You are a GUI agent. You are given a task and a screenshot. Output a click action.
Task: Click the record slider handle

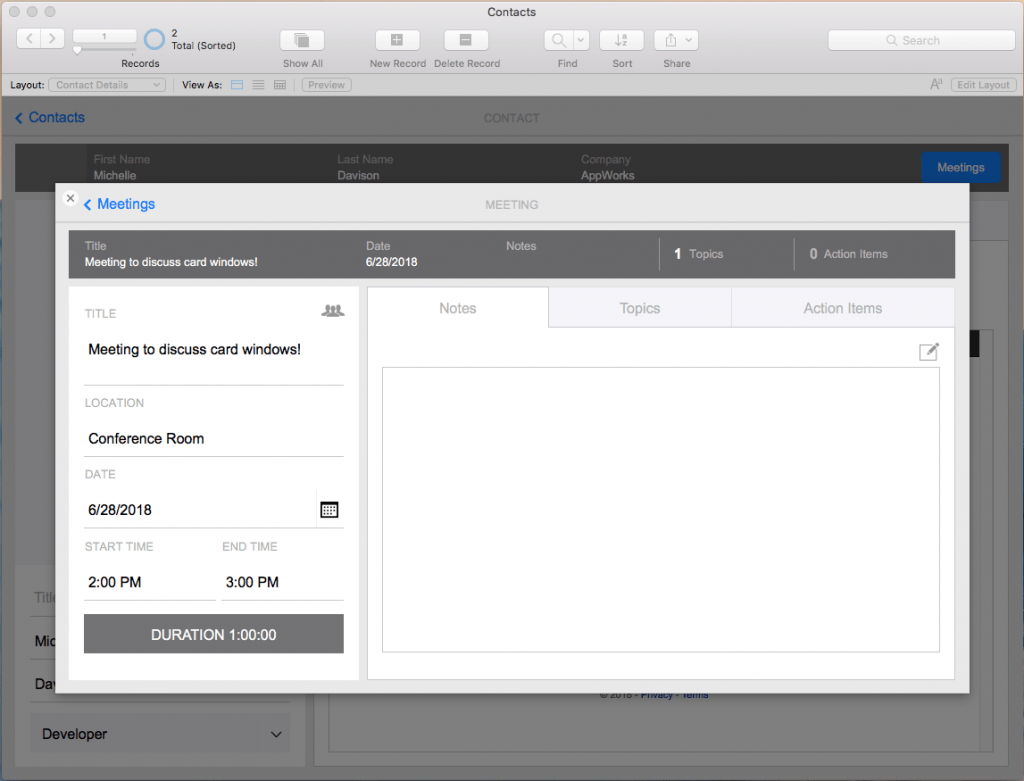[x=77, y=50]
